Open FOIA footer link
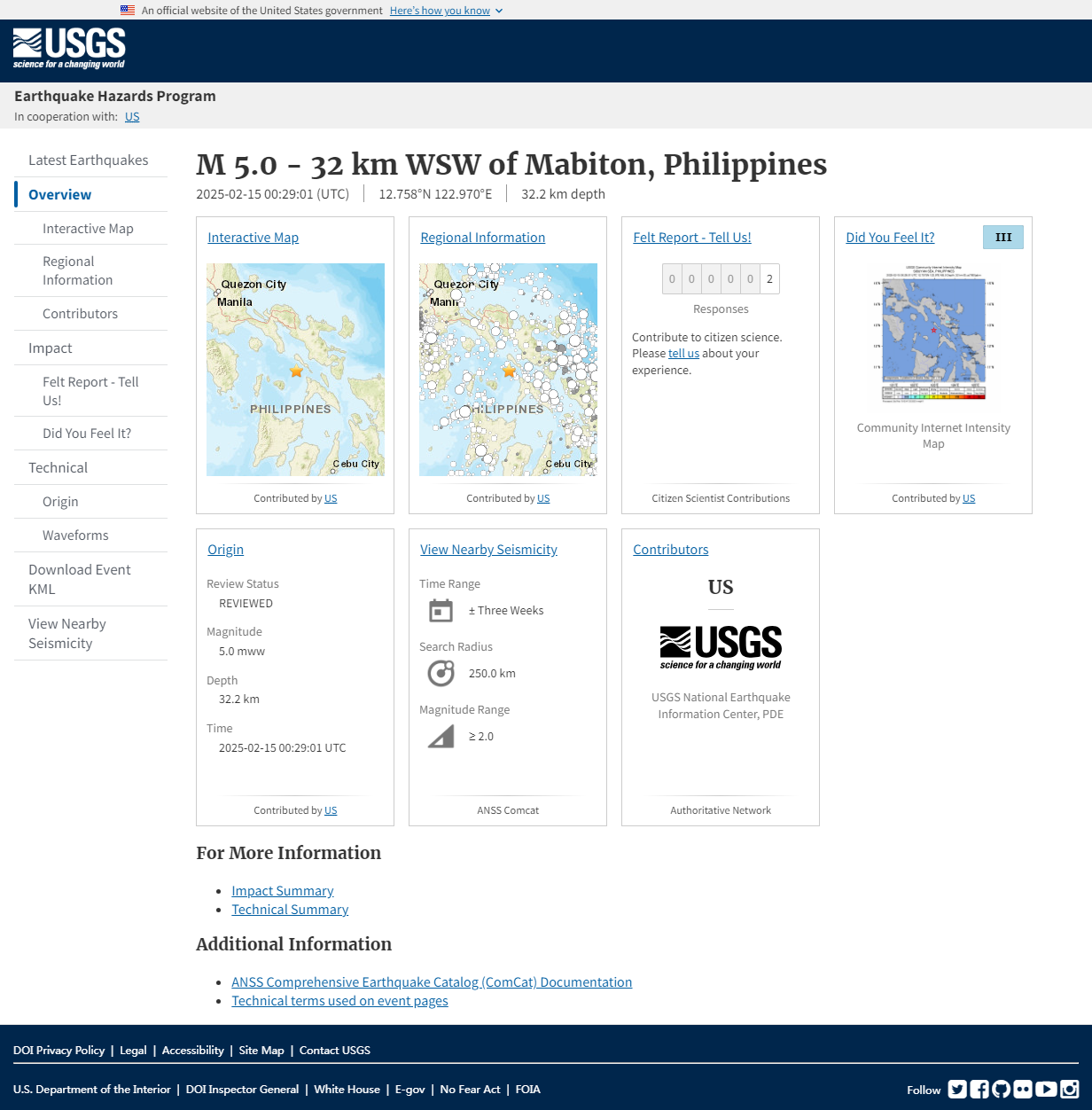Viewport: 1092px width, 1110px height. click(527, 1090)
